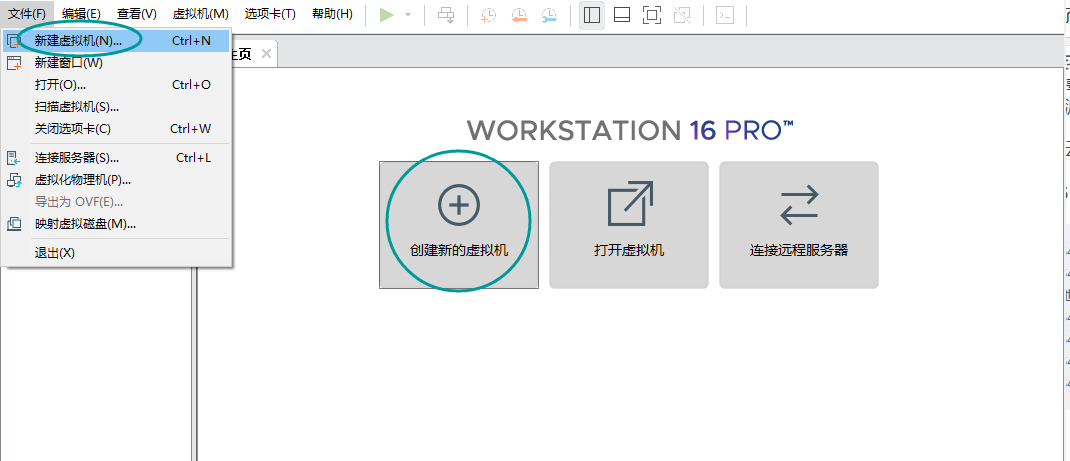Click the virtualize physical machine menu icon
This screenshot has width=1070, height=461.
14,180
